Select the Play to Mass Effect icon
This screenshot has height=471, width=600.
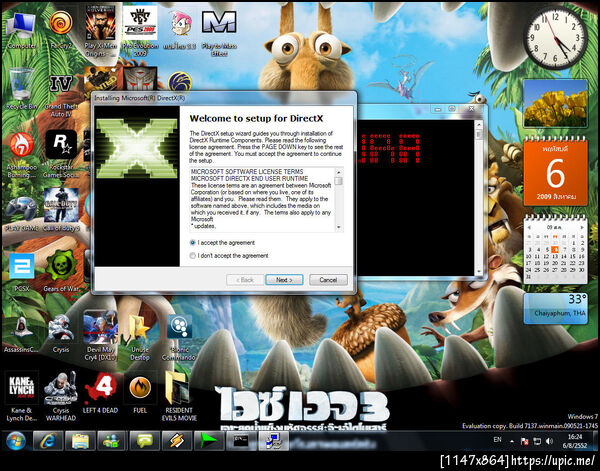(219, 33)
